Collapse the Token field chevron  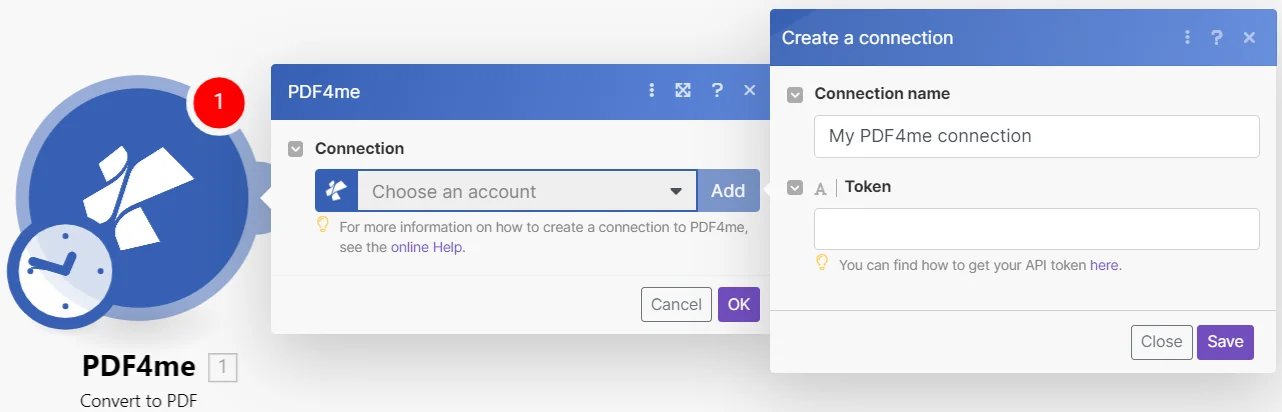796,187
